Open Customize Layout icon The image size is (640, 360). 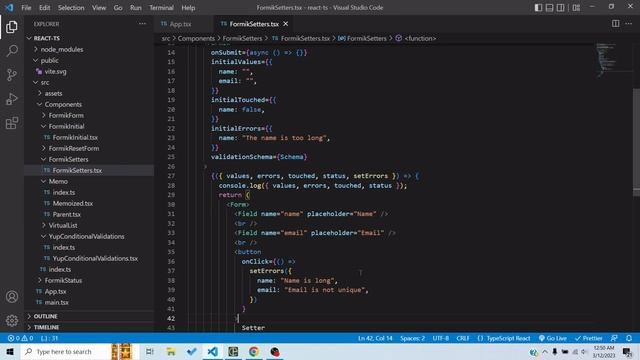coord(576,7)
